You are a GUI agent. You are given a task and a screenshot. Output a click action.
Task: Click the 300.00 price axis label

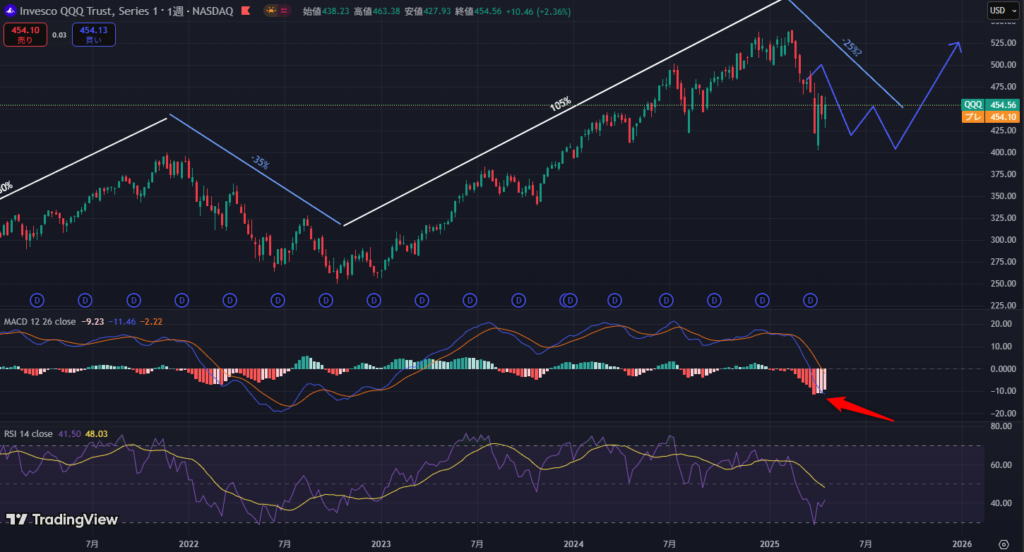[x=1003, y=240]
